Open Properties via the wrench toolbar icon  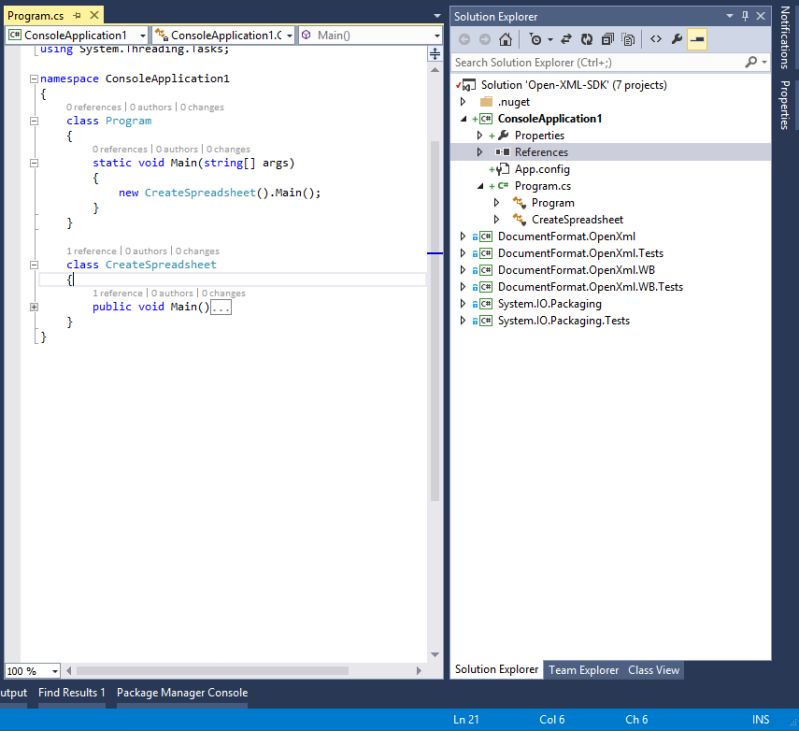677,39
